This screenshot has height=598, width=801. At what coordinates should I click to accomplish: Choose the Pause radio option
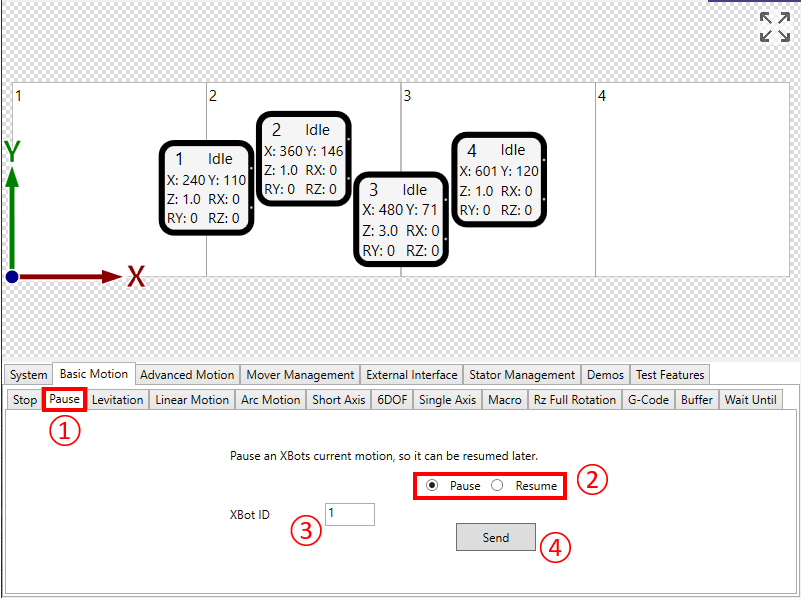[432, 485]
